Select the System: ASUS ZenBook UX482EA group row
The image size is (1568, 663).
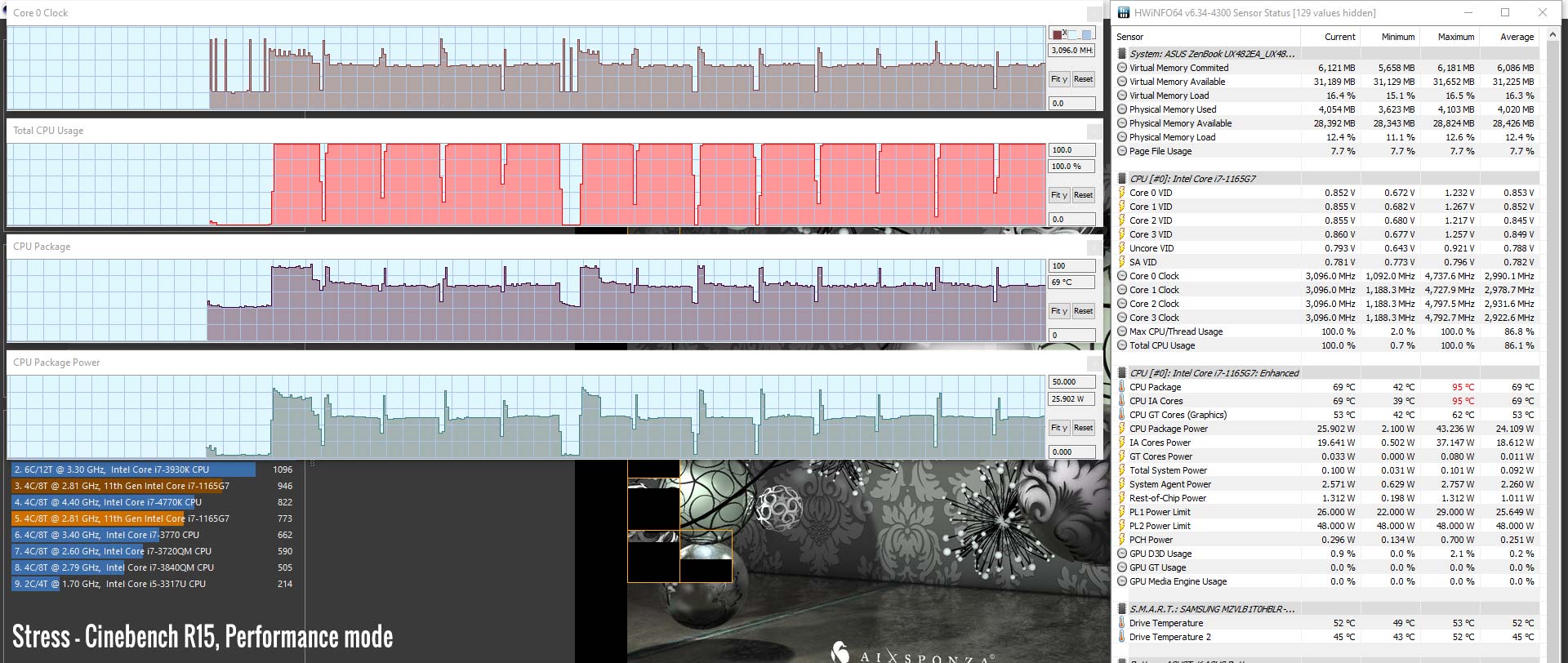pos(1328,54)
